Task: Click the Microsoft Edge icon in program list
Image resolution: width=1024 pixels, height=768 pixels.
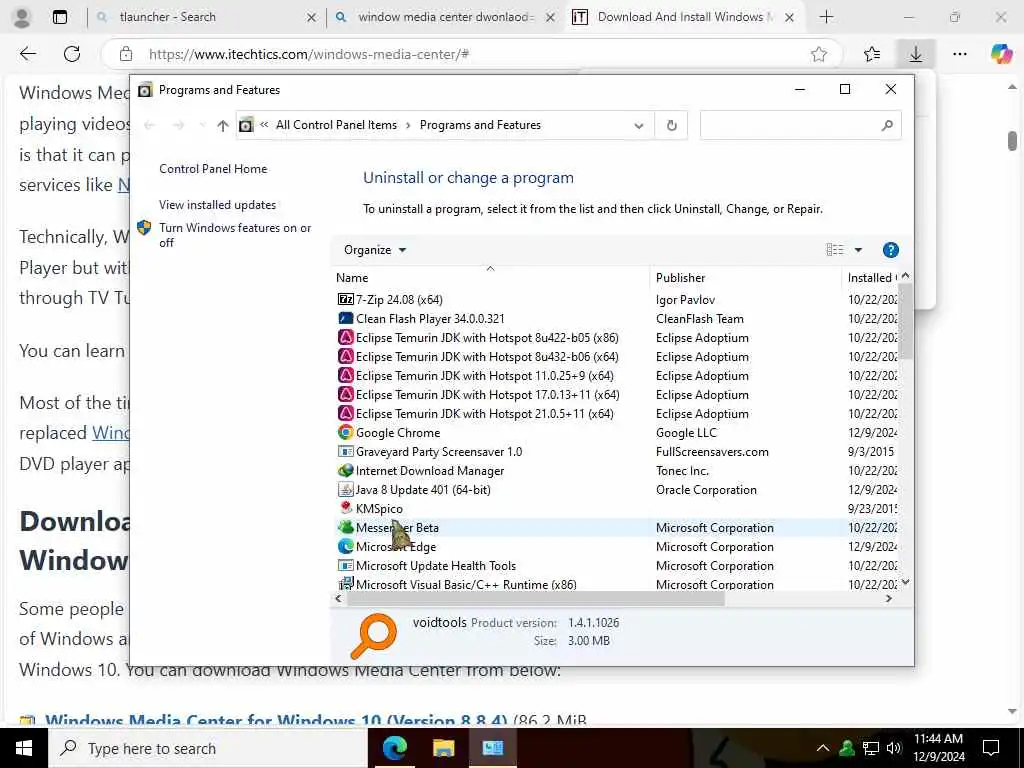Action: (x=345, y=547)
